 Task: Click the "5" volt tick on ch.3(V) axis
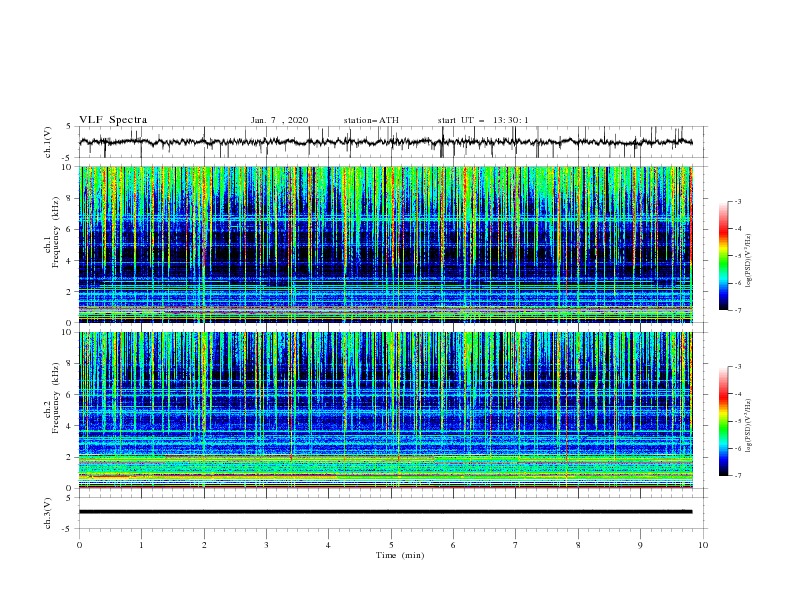click(68, 497)
